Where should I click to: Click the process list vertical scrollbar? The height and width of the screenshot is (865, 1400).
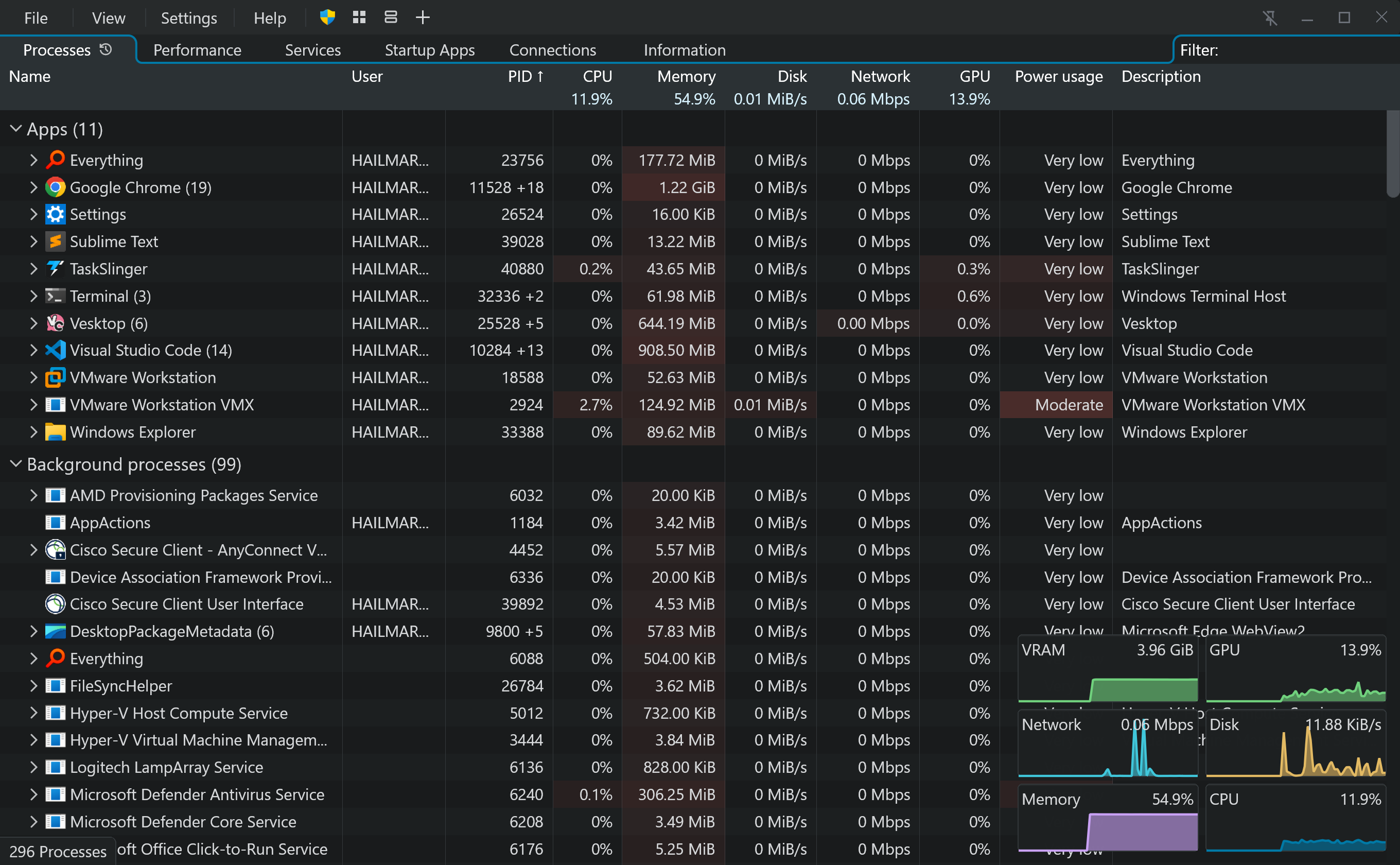(x=1393, y=154)
